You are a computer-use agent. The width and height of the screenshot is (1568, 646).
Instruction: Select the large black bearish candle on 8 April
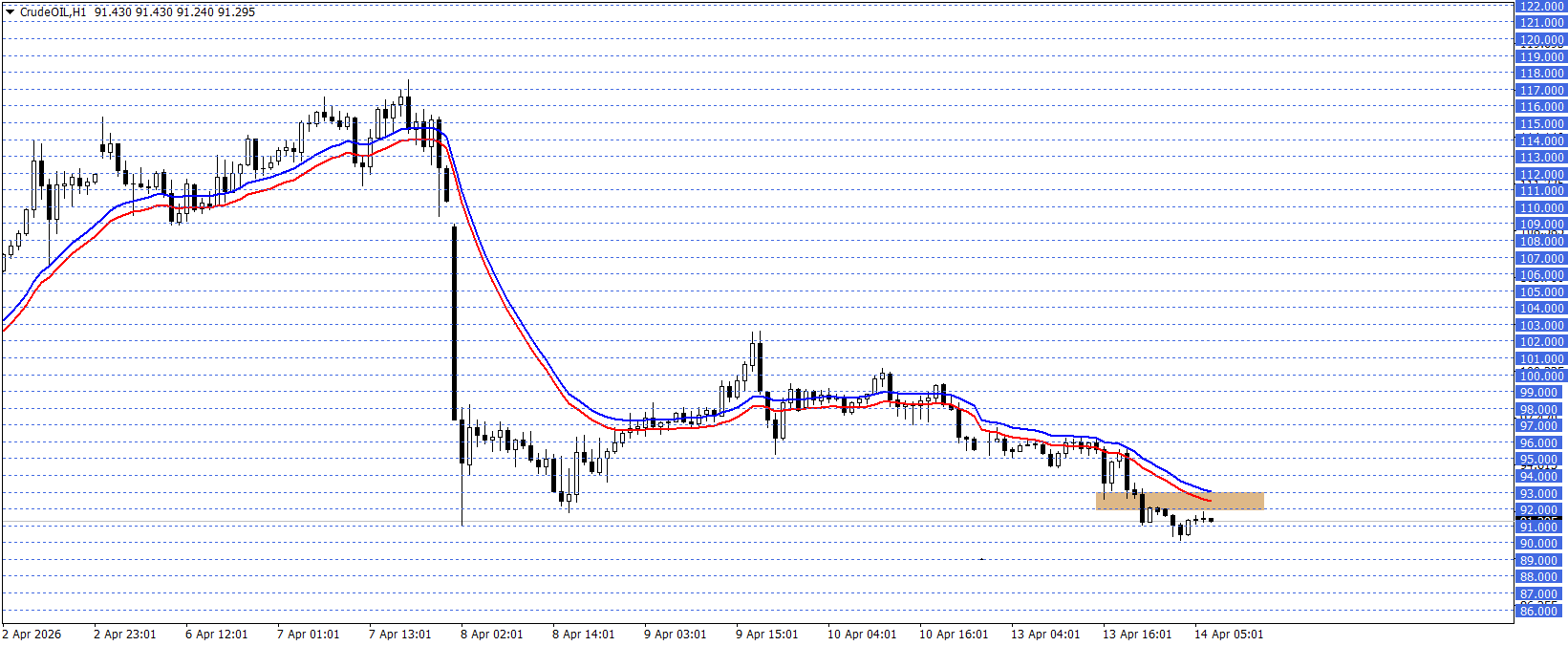click(x=454, y=325)
